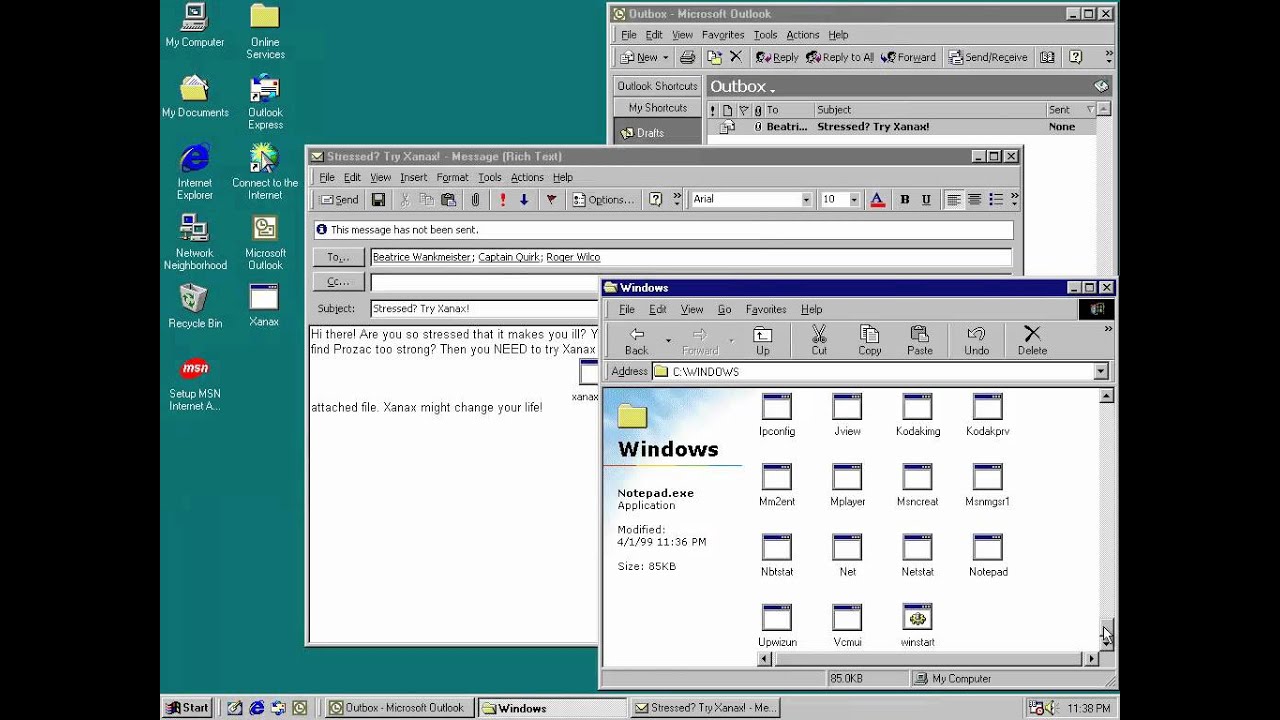
Task: Open the Back history dropdown arrow
Action: [668, 341]
